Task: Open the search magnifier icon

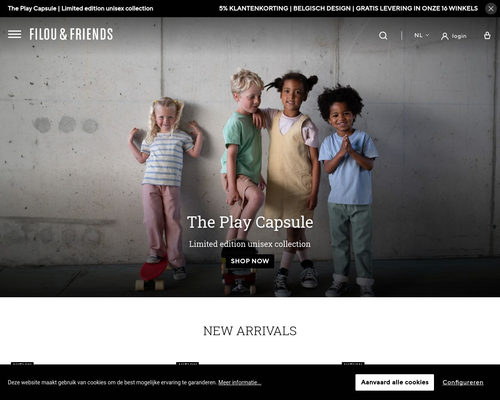Action: coord(383,35)
